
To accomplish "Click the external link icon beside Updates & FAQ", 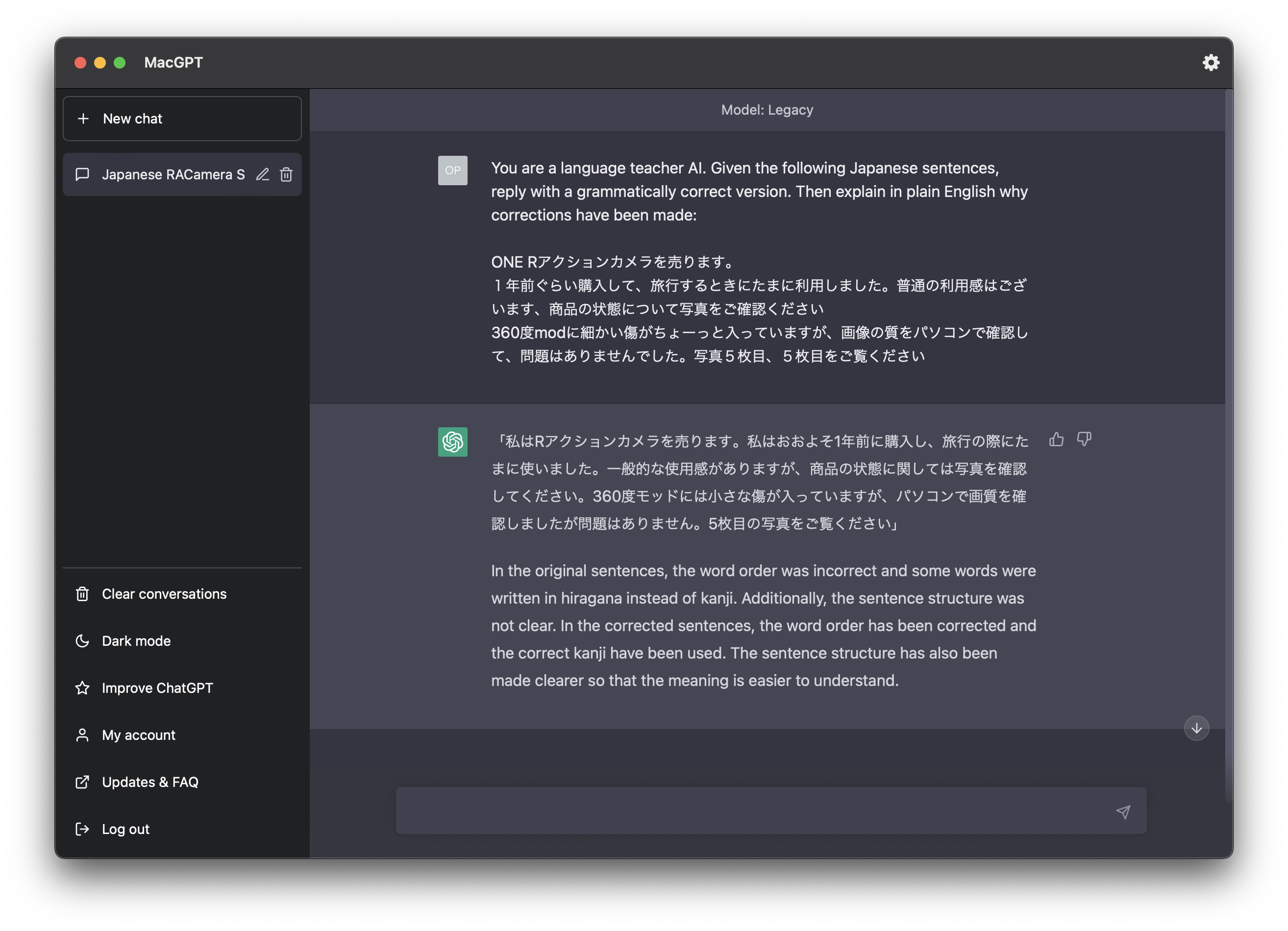I will [82, 782].
